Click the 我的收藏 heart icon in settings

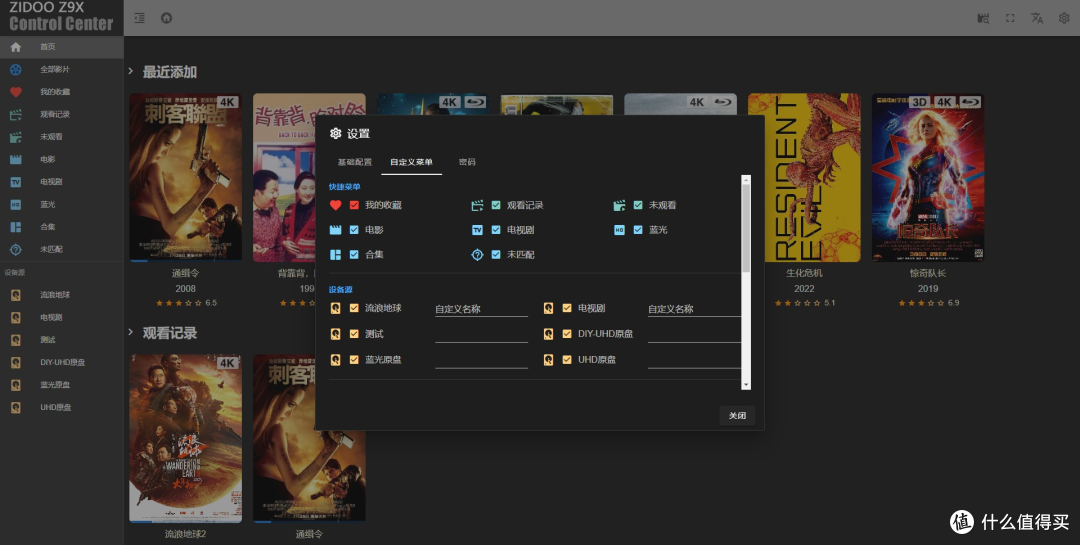tap(335, 205)
